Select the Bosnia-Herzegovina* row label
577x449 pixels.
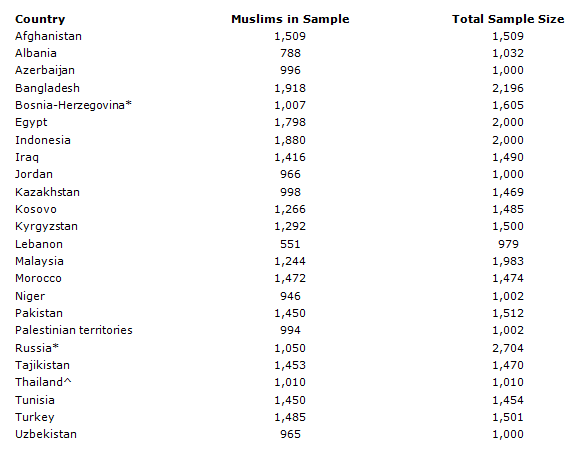pos(73,105)
